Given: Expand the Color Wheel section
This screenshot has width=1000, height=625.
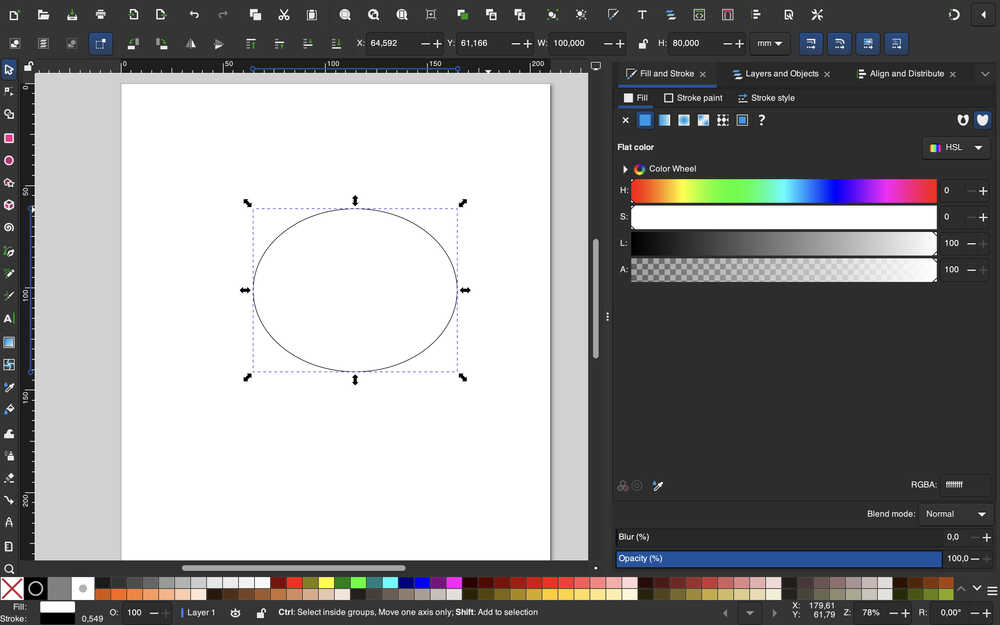Looking at the screenshot, I should (625, 169).
